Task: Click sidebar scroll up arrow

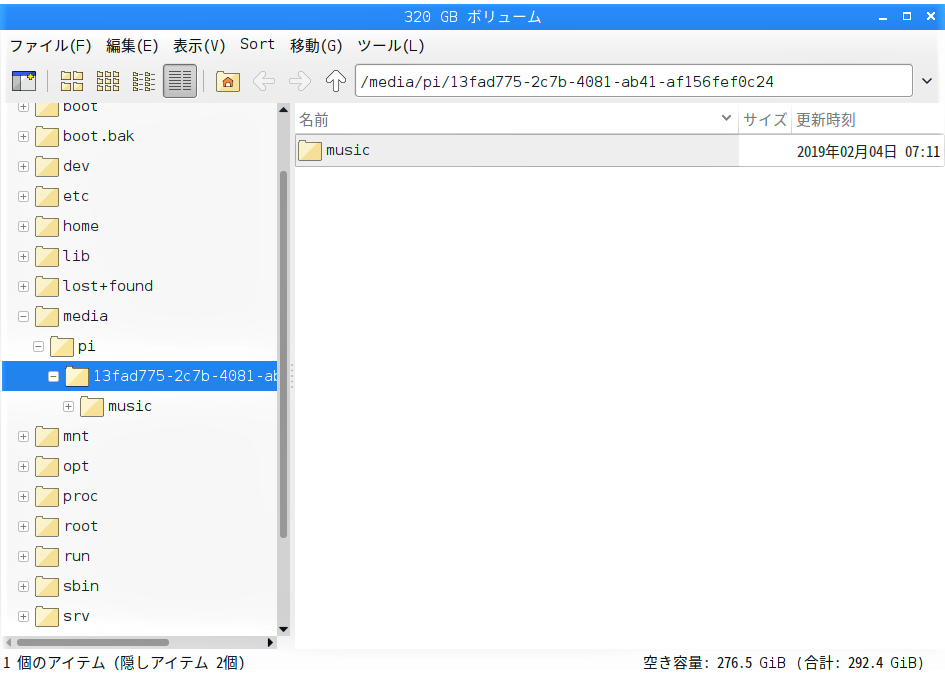Action: coord(283,110)
